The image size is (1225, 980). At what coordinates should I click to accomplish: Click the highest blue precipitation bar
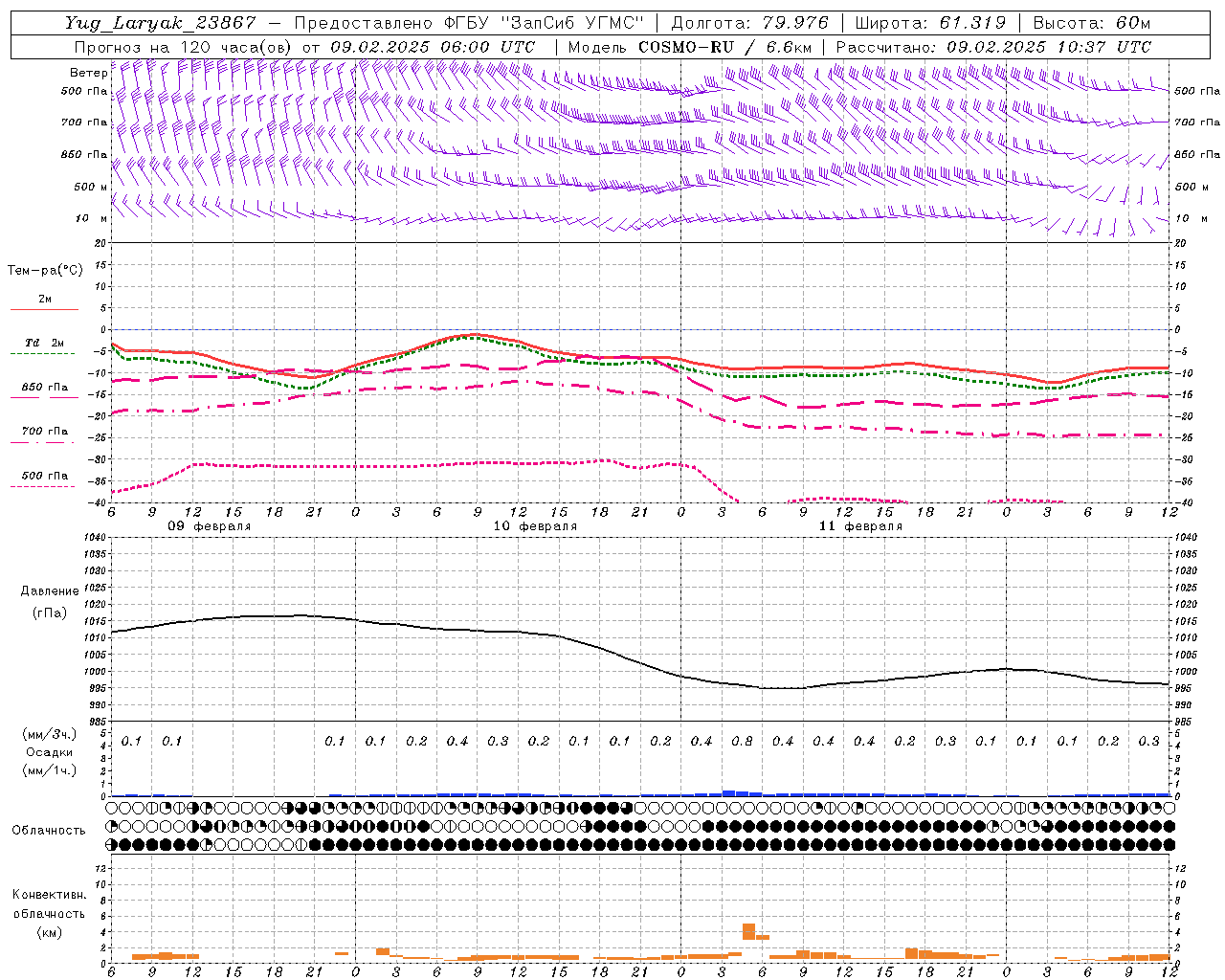728,792
